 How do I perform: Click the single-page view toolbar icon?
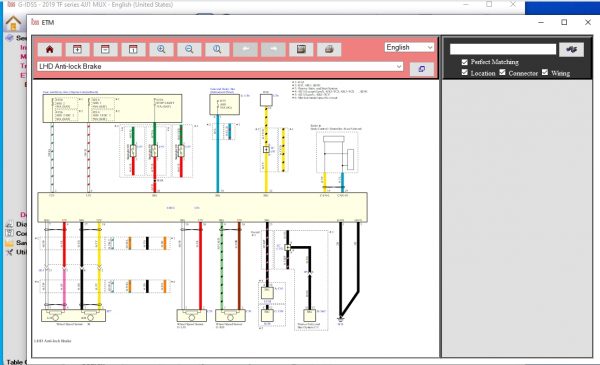(133, 49)
